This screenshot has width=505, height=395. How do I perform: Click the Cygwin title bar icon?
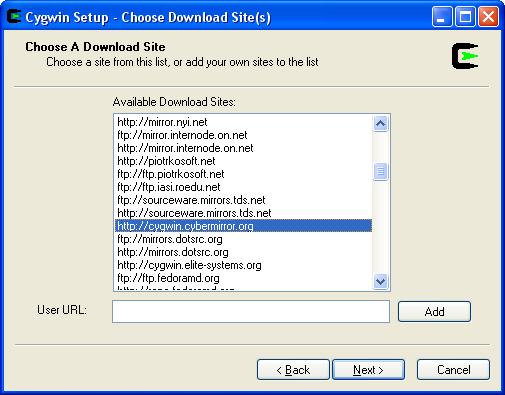(14, 17)
